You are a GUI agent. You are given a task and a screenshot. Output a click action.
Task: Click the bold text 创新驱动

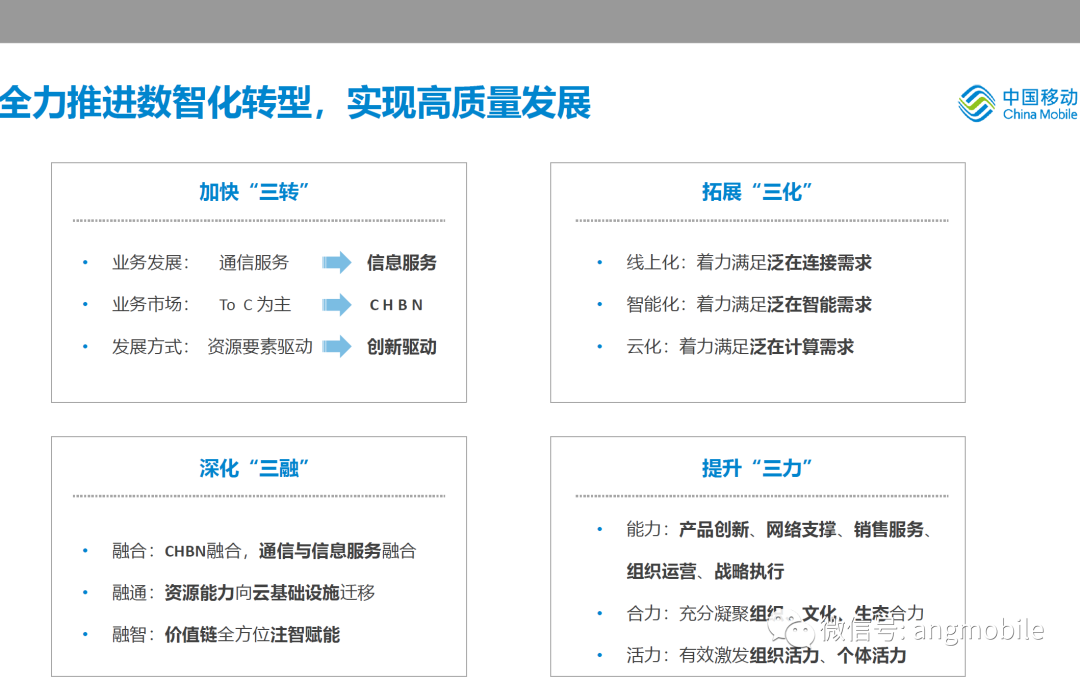(x=402, y=346)
